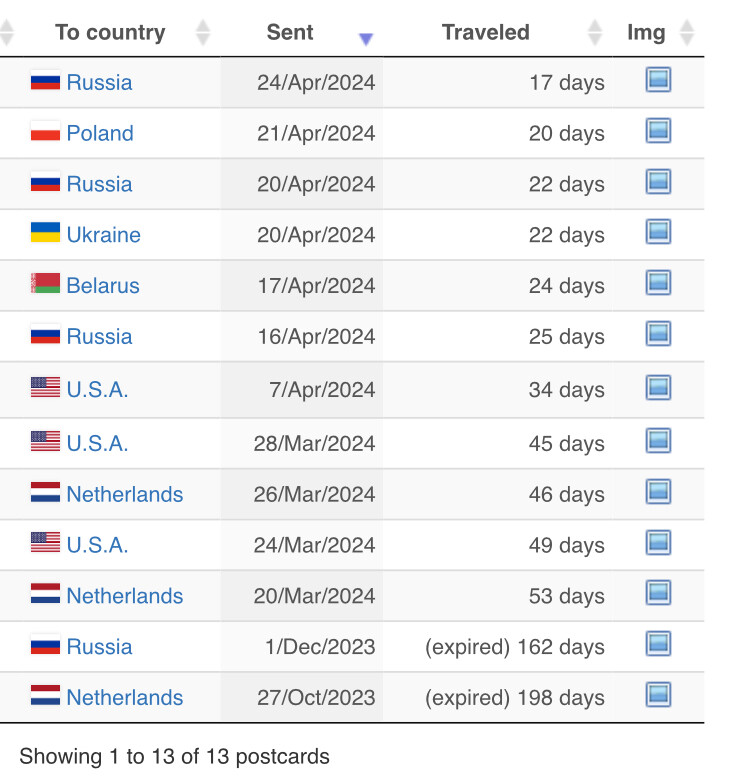View image of expired 162 days postcard
Image resolution: width=737 pixels, height=782 pixels.
coord(658,644)
